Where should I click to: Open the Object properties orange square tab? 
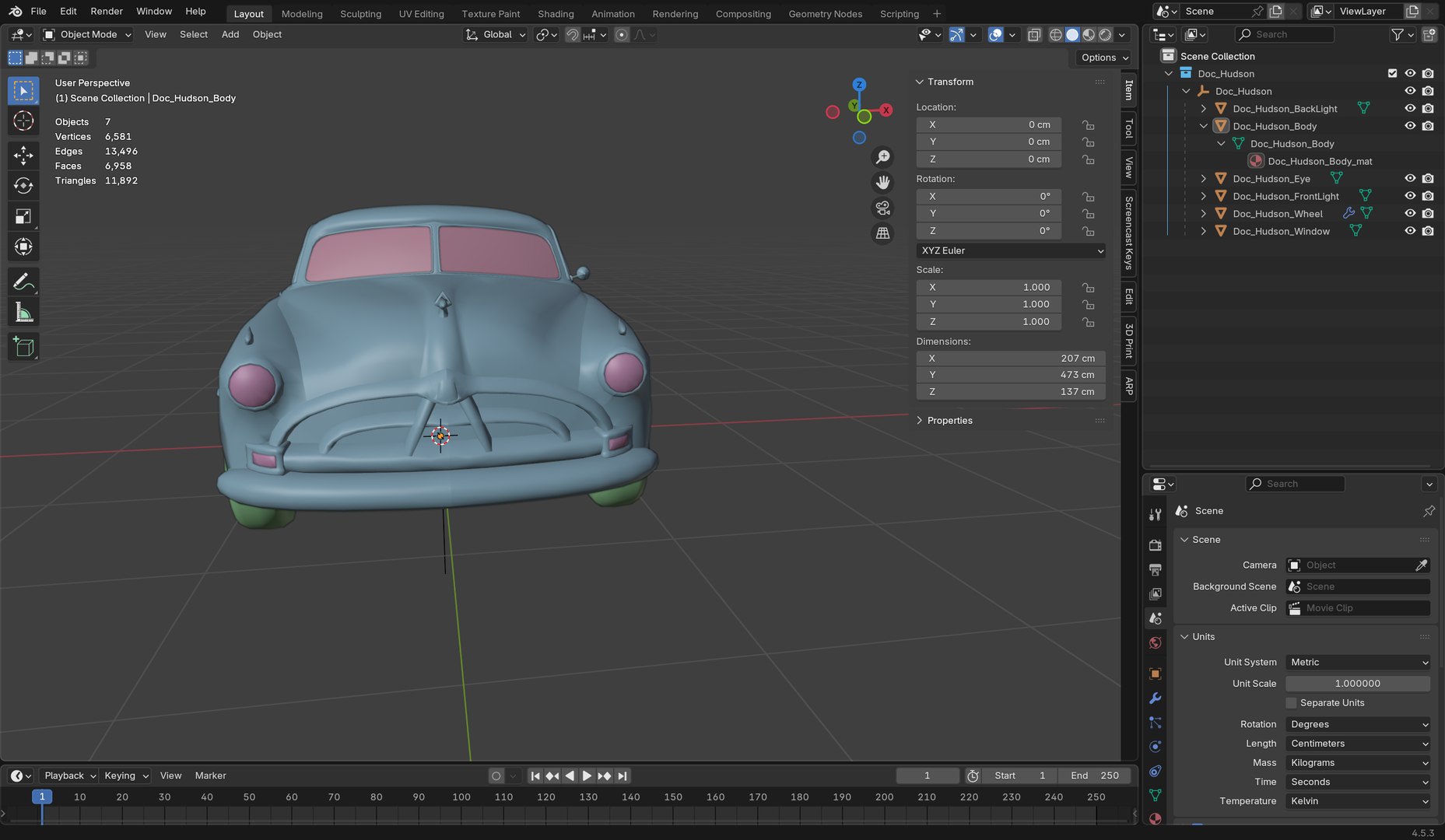tap(1156, 674)
